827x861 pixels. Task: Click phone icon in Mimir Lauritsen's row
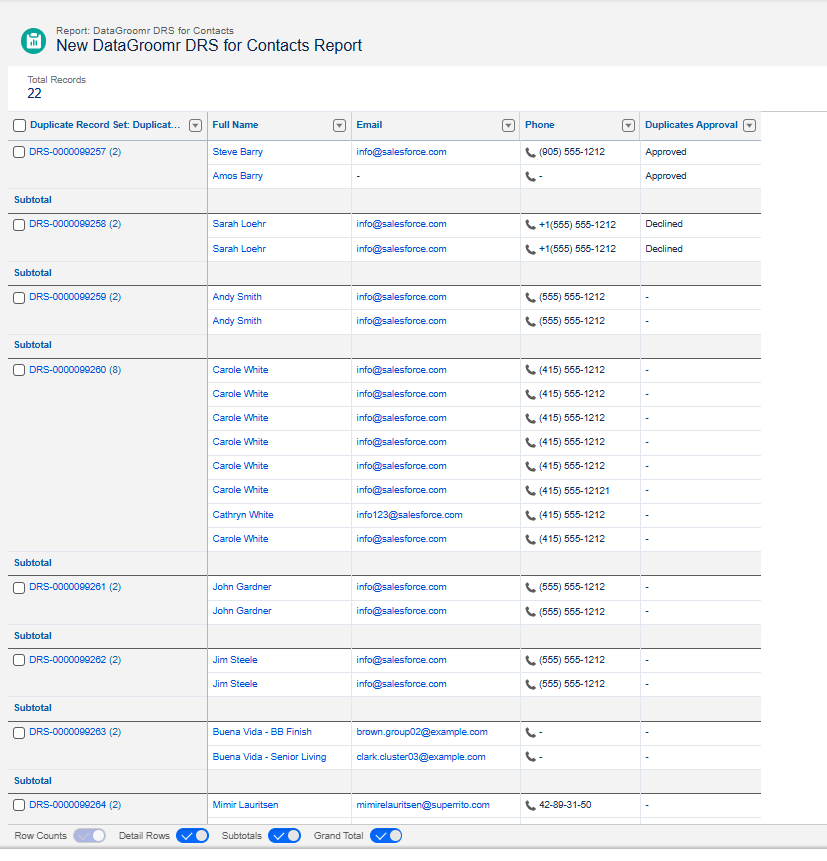point(530,806)
